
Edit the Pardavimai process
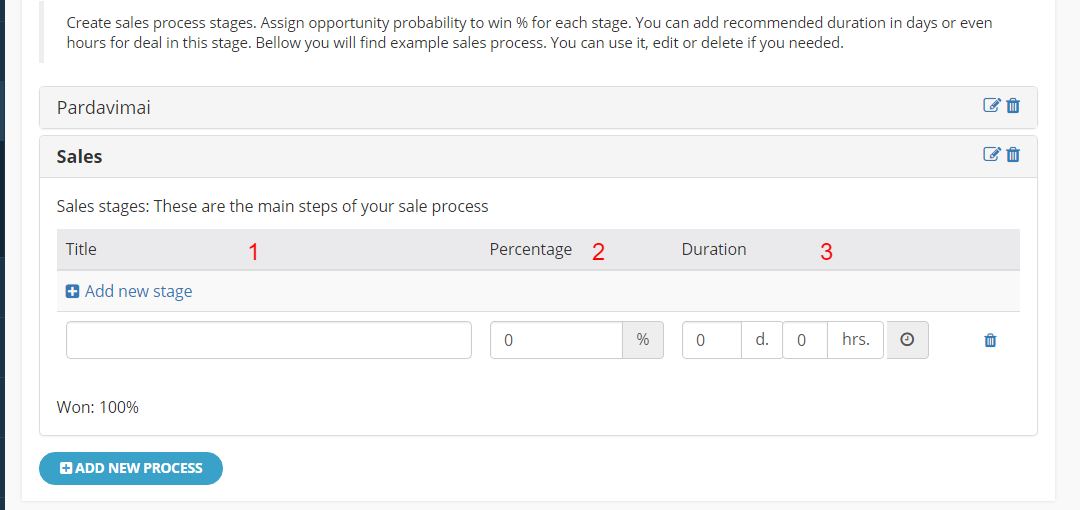991,105
